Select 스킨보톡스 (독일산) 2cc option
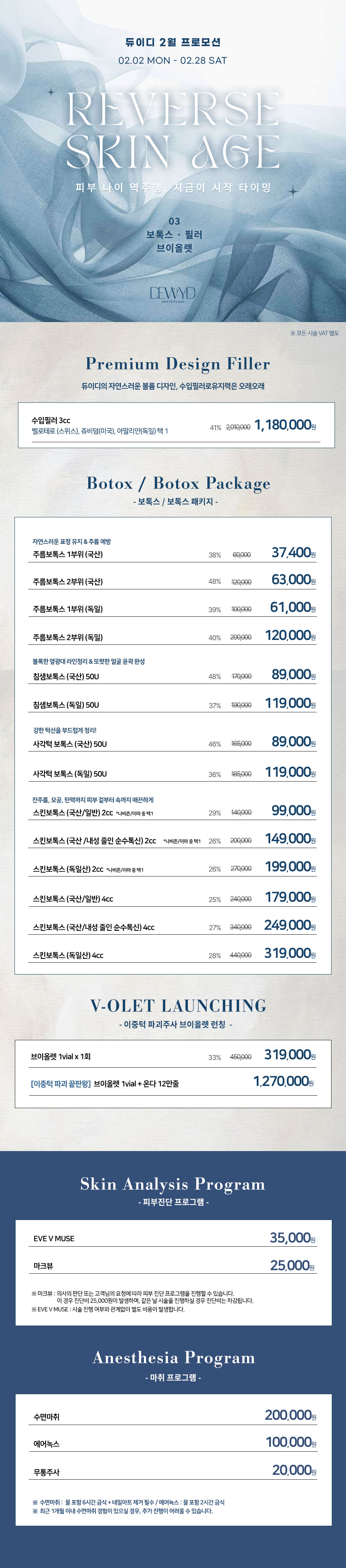This screenshot has height=1568, width=346. (68, 868)
